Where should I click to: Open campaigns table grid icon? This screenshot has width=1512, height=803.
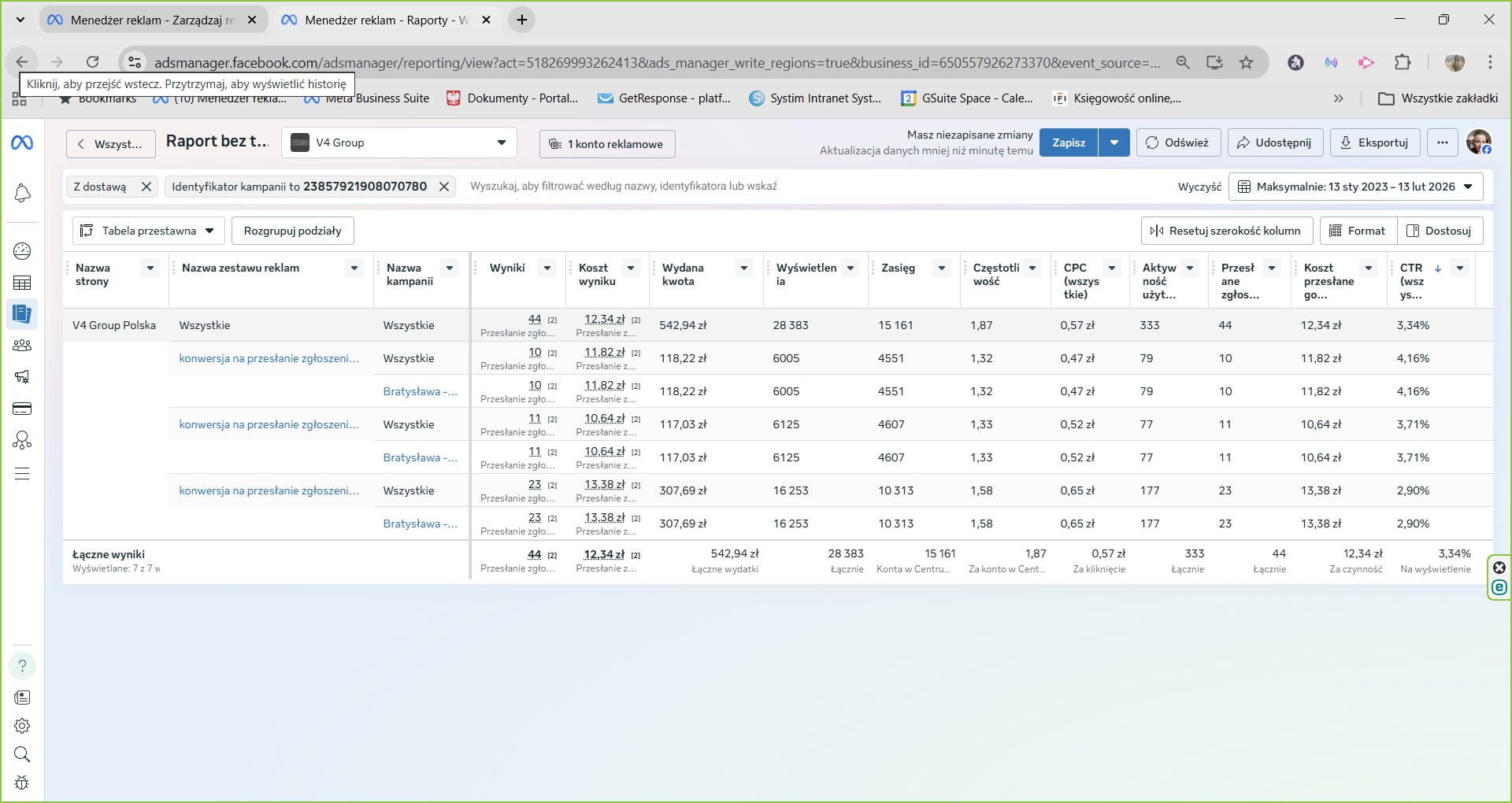(22, 283)
